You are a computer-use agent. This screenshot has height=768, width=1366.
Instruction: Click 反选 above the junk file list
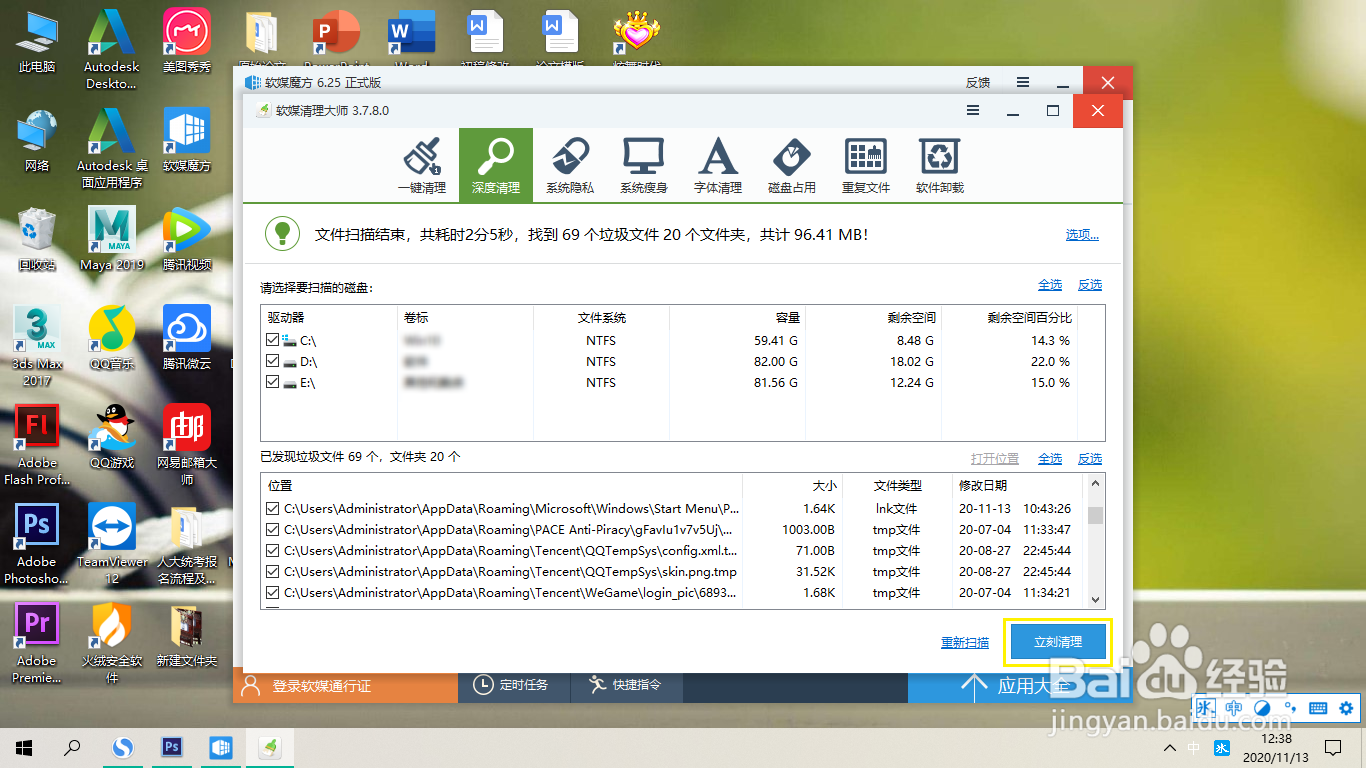[x=1089, y=458]
